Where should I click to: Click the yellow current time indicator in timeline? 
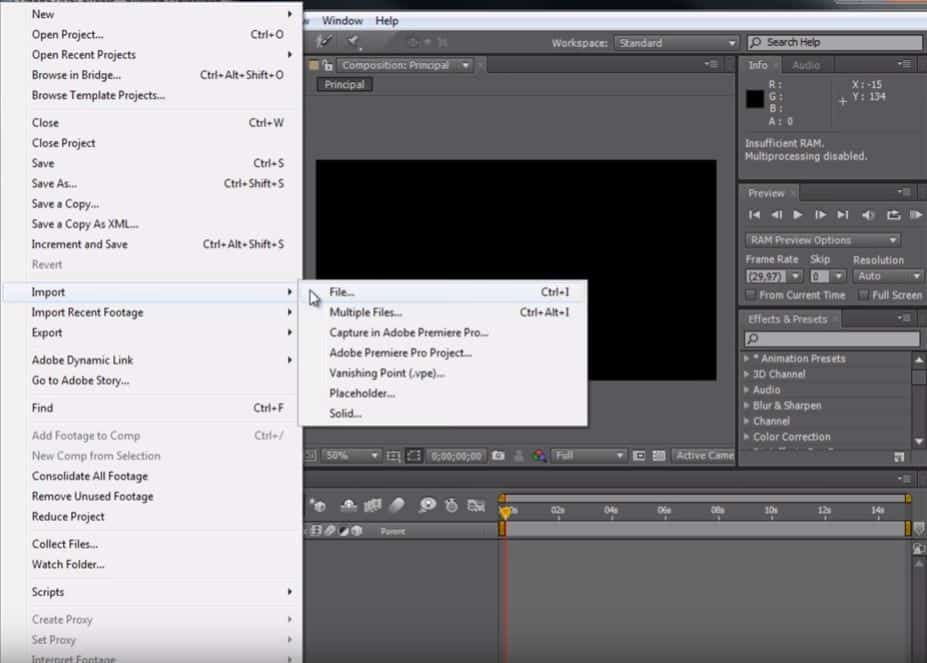[505, 512]
